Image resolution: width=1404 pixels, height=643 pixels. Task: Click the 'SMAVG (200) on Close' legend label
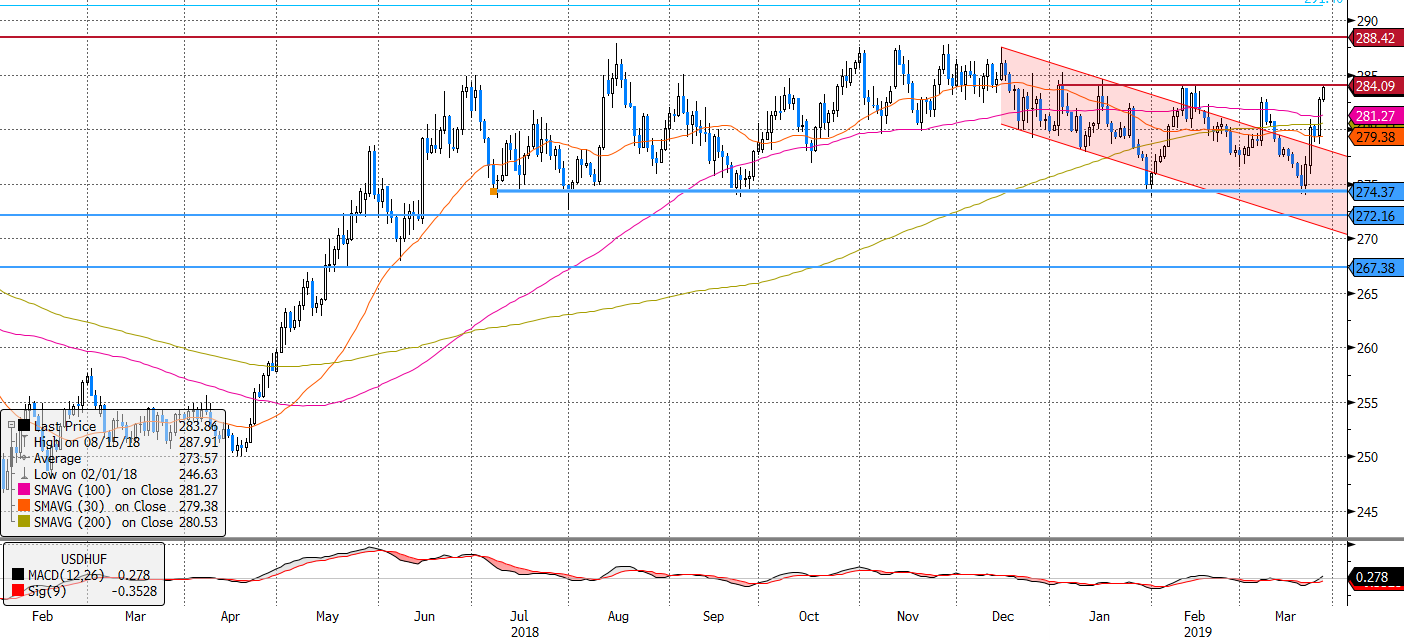point(104,522)
